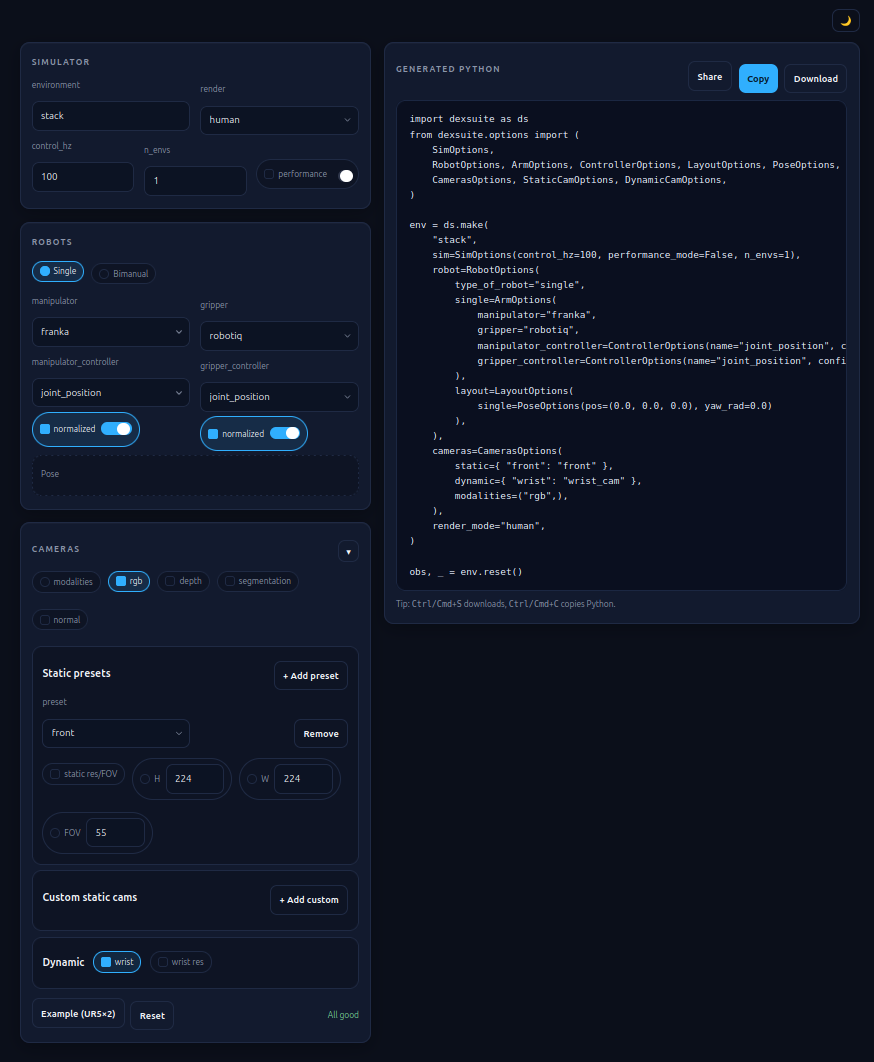Click the Add custom button
The width and height of the screenshot is (874, 1062).
[309, 900]
